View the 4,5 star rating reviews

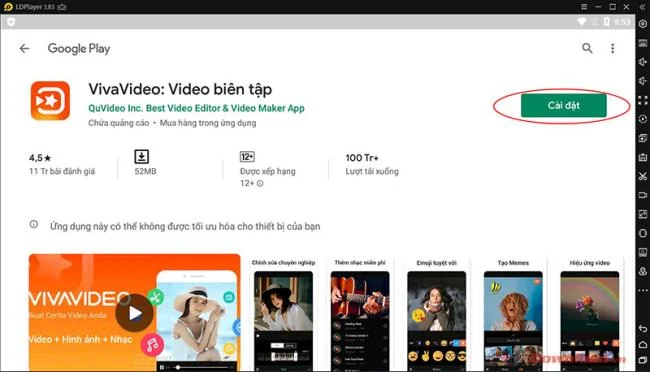(x=40, y=158)
